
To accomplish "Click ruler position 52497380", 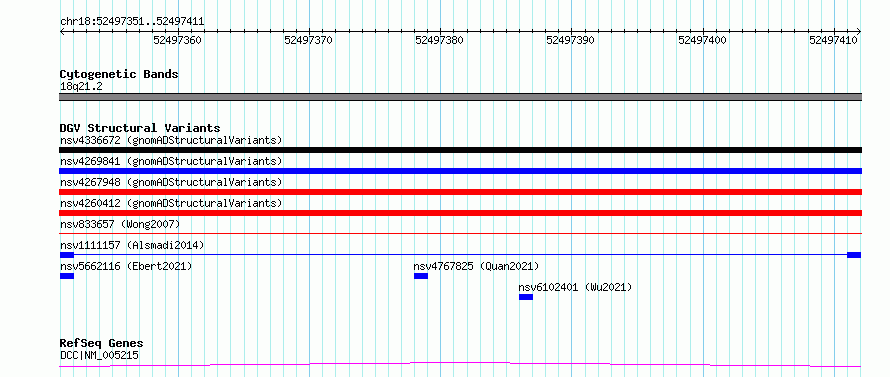I will (440, 40).
